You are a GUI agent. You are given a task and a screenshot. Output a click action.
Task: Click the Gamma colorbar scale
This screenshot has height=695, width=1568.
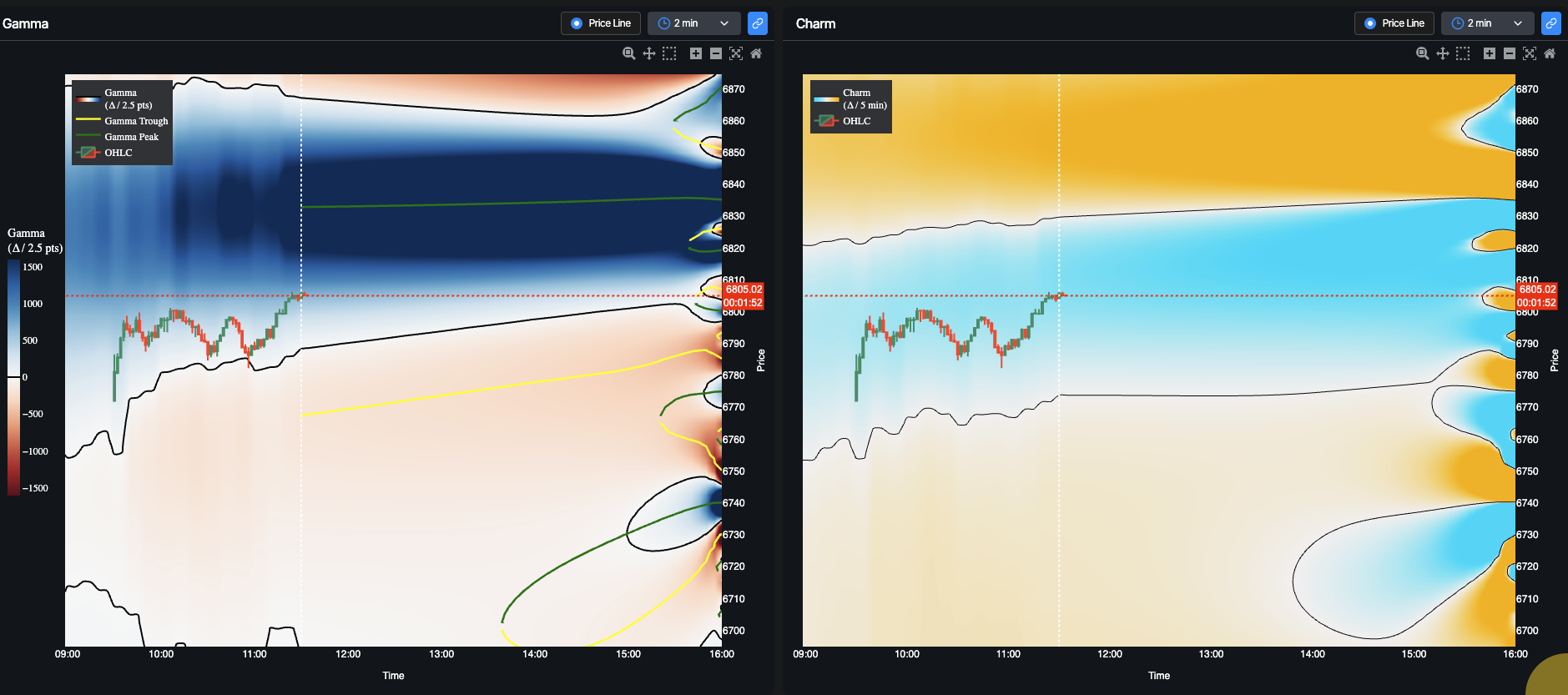(x=13, y=377)
